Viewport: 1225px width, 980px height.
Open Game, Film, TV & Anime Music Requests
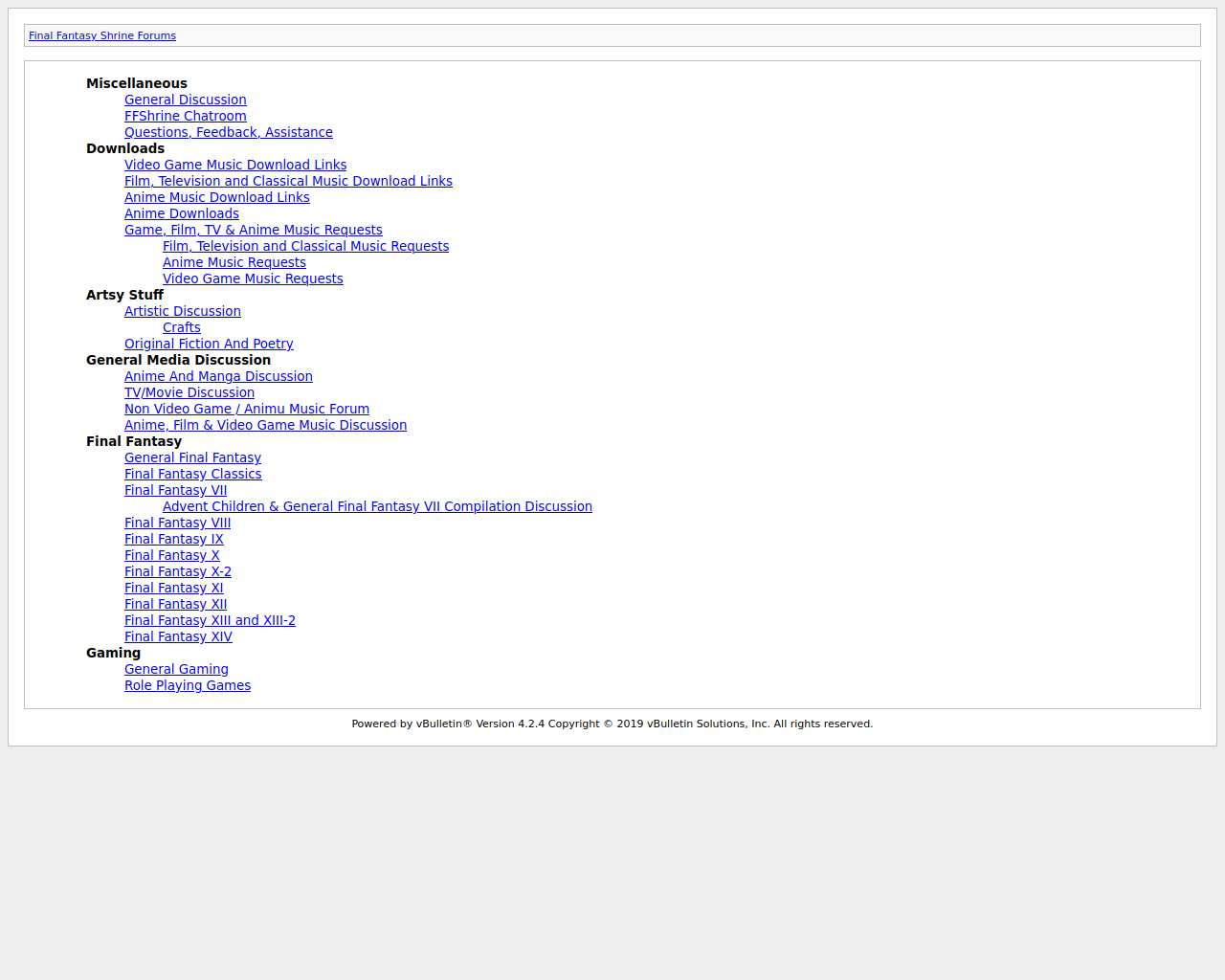254,230
